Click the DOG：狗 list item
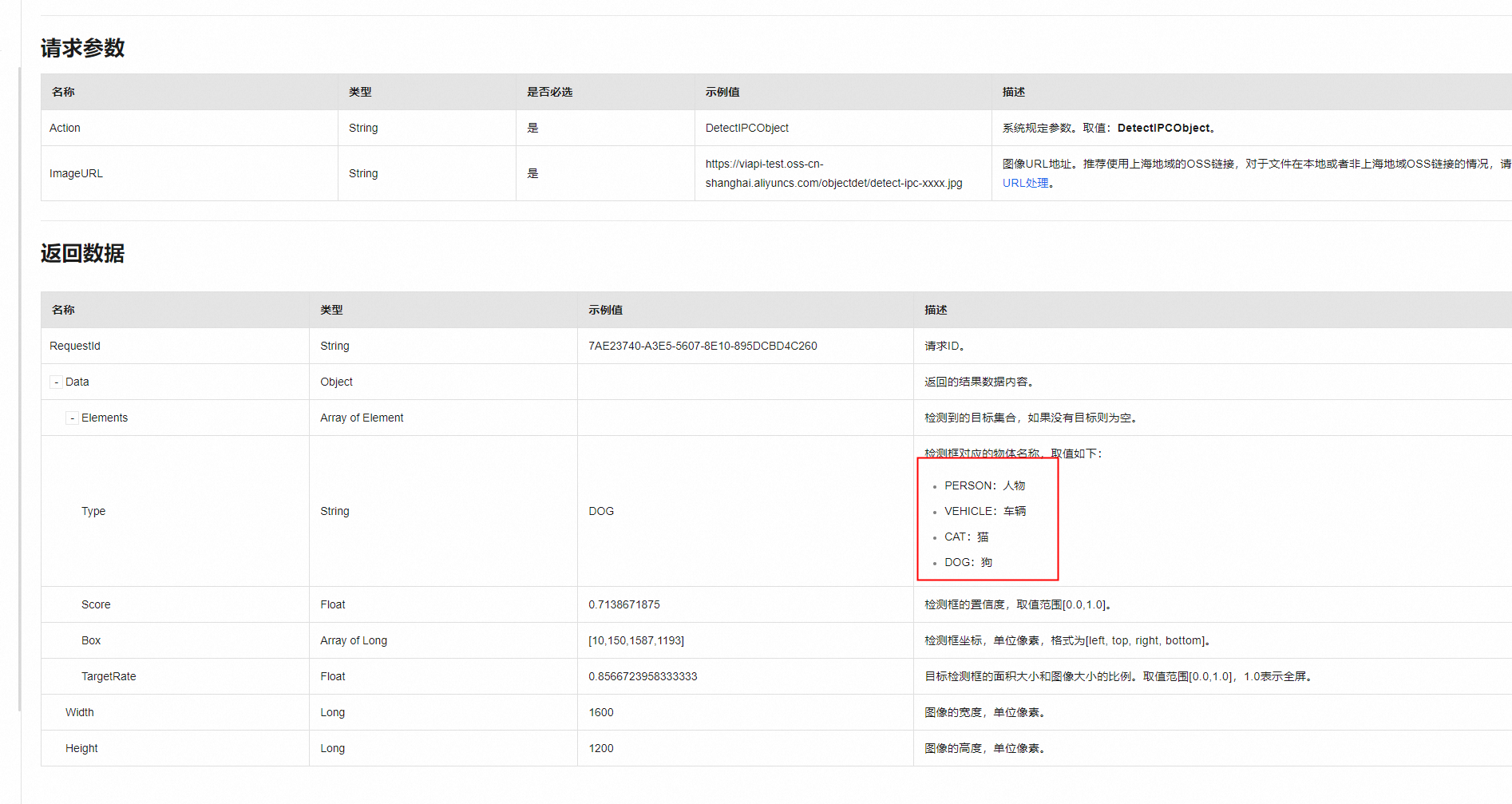Image resolution: width=1512 pixels, height=804 pixels. pos(968,562)
